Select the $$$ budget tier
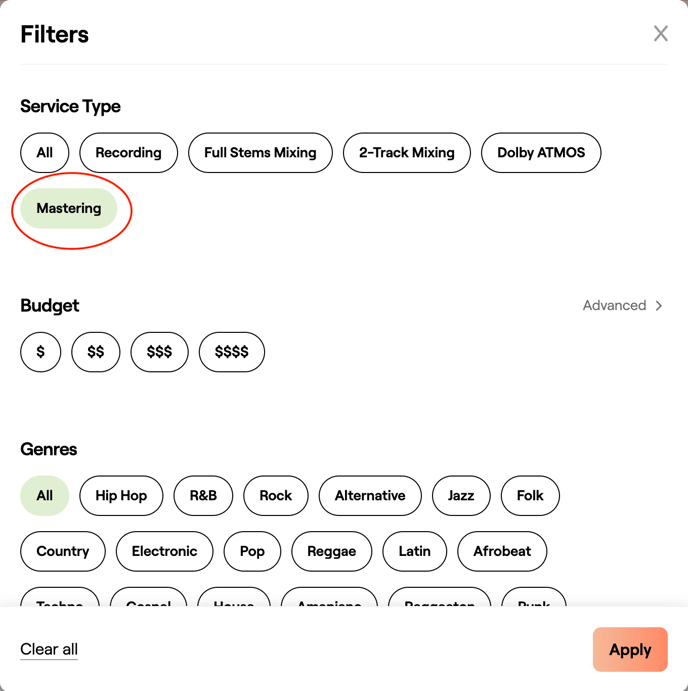The height and width of the screenshot is (691, 688). click(159, 352)
